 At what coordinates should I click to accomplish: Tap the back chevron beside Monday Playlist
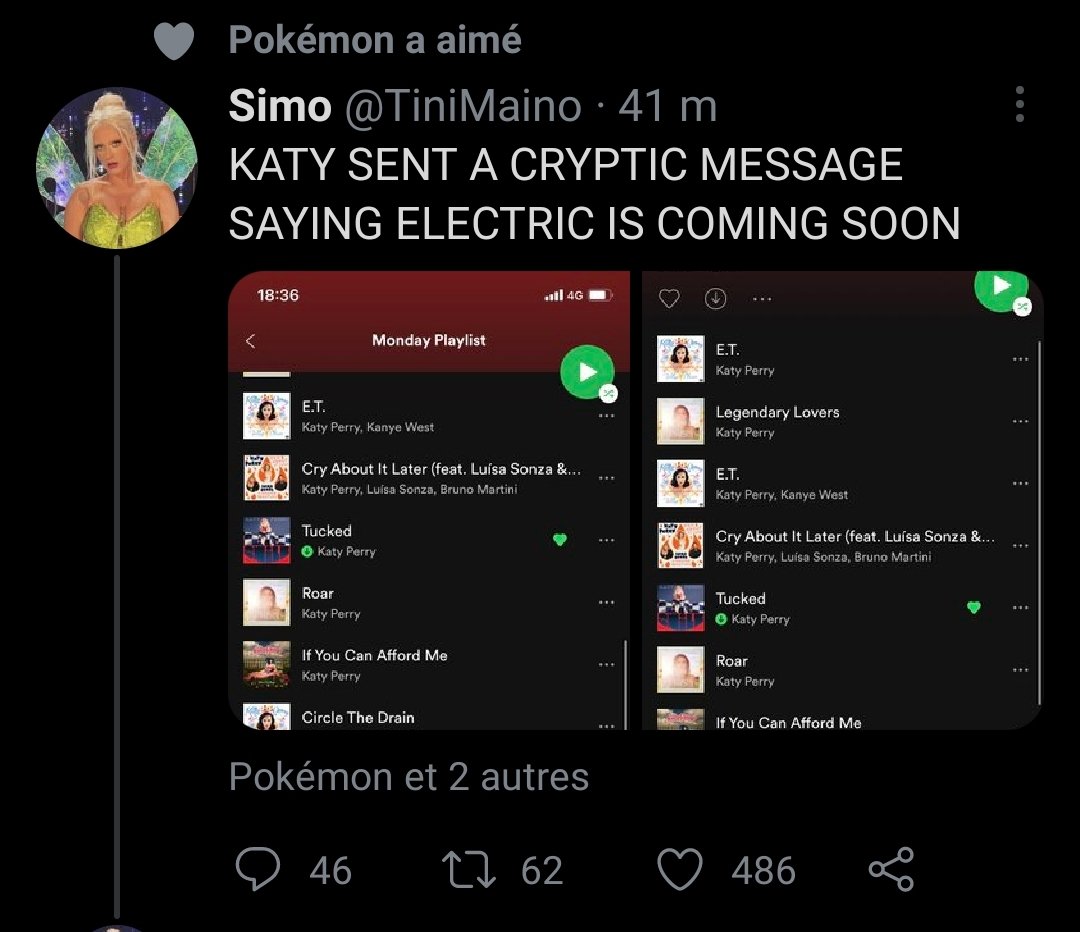pos(251,340)
